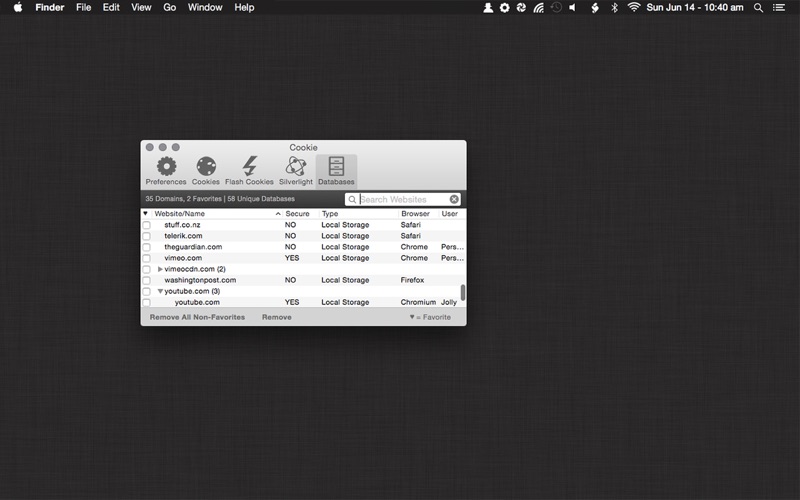Open the Window menu
This screenshot has width=800, height=500.
click(x=205, y=8)
